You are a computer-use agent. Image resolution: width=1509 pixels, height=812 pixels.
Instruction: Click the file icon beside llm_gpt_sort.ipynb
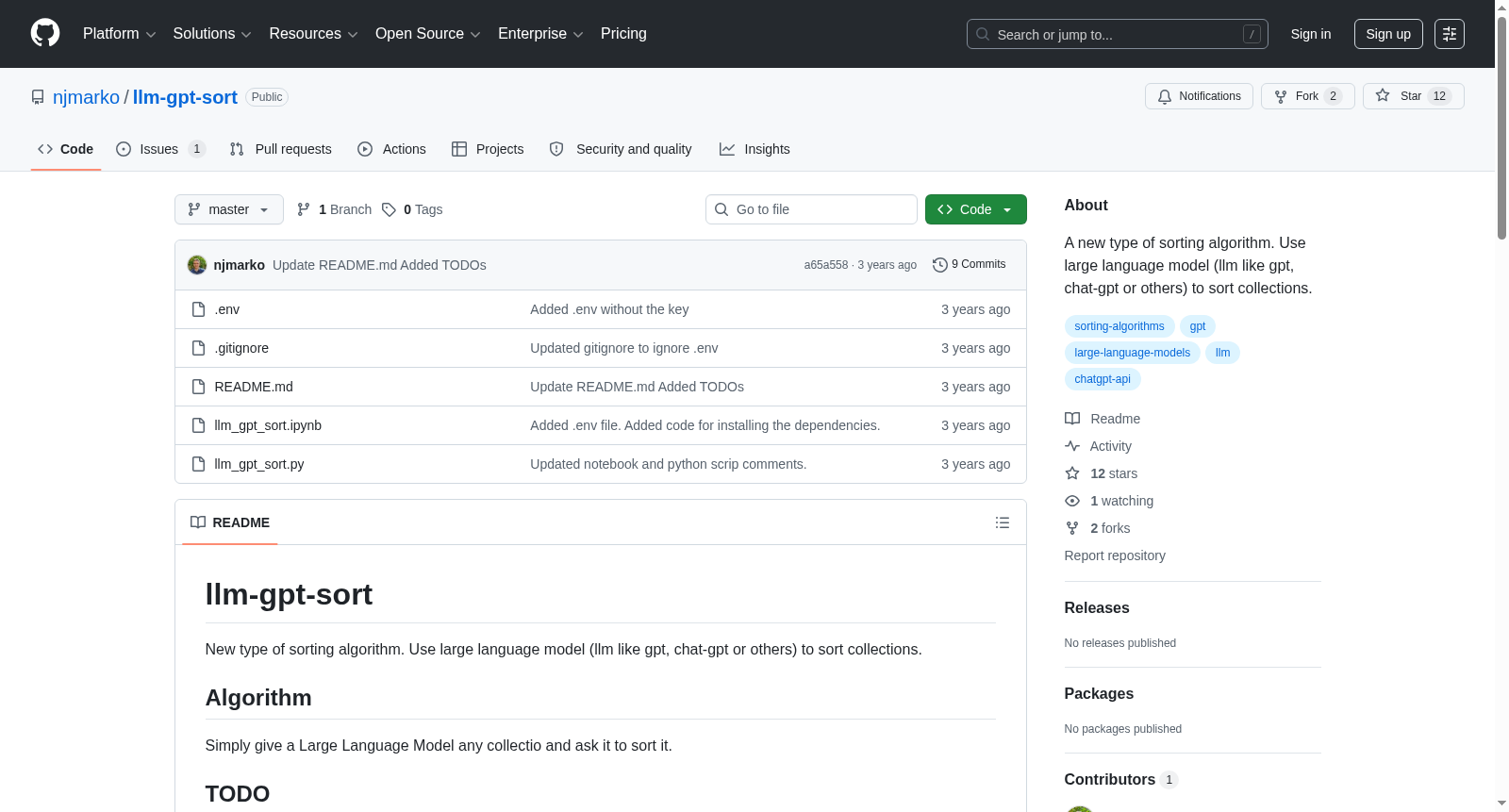coord(198,425)
